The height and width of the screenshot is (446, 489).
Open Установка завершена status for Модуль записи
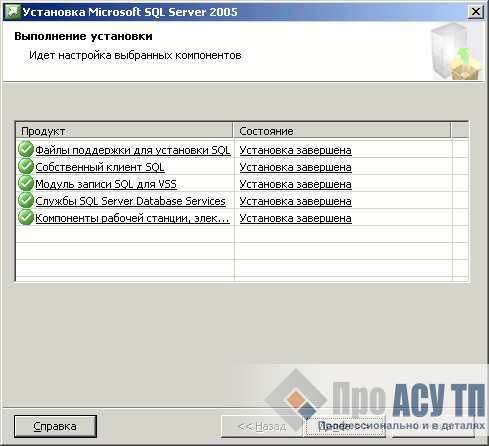point(295,184)
